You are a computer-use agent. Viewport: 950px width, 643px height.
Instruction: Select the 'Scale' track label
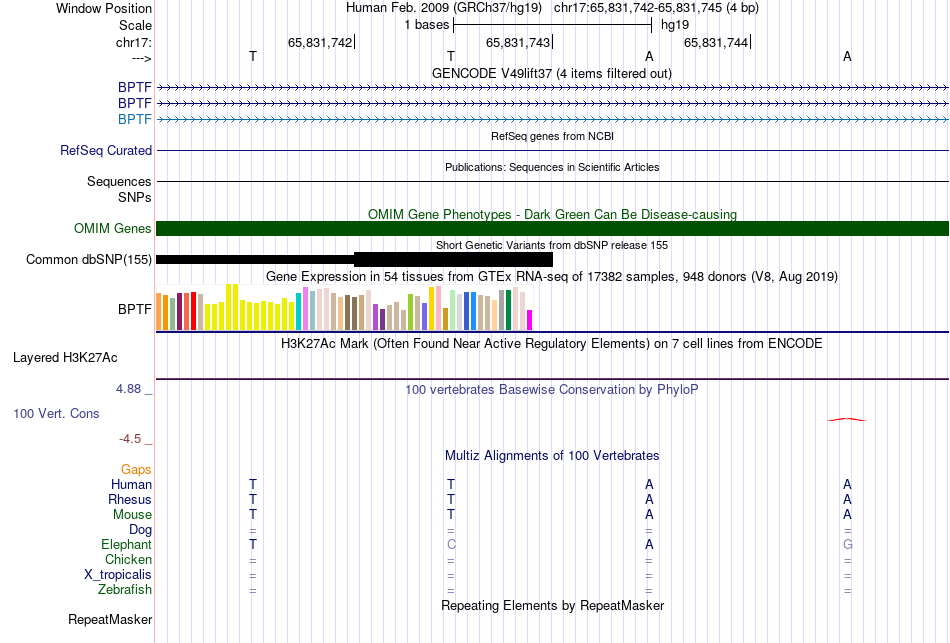[135, 25]
